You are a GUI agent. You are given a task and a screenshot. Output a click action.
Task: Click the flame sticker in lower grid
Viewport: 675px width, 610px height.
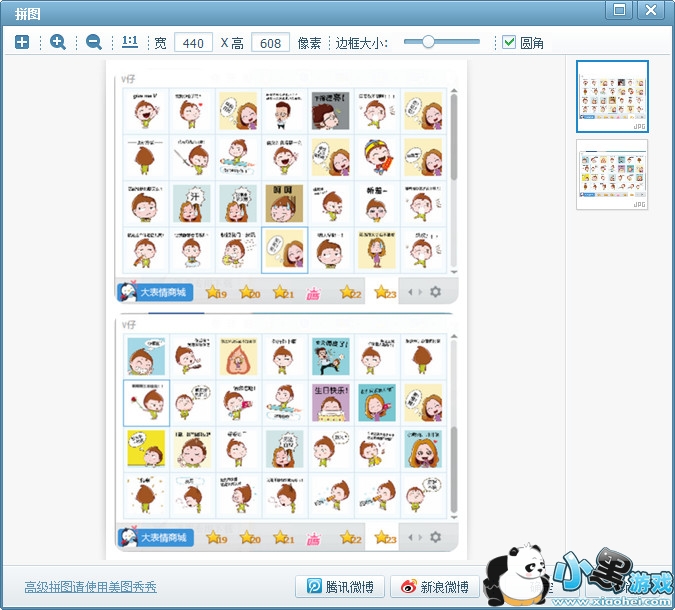pos(238,356)
